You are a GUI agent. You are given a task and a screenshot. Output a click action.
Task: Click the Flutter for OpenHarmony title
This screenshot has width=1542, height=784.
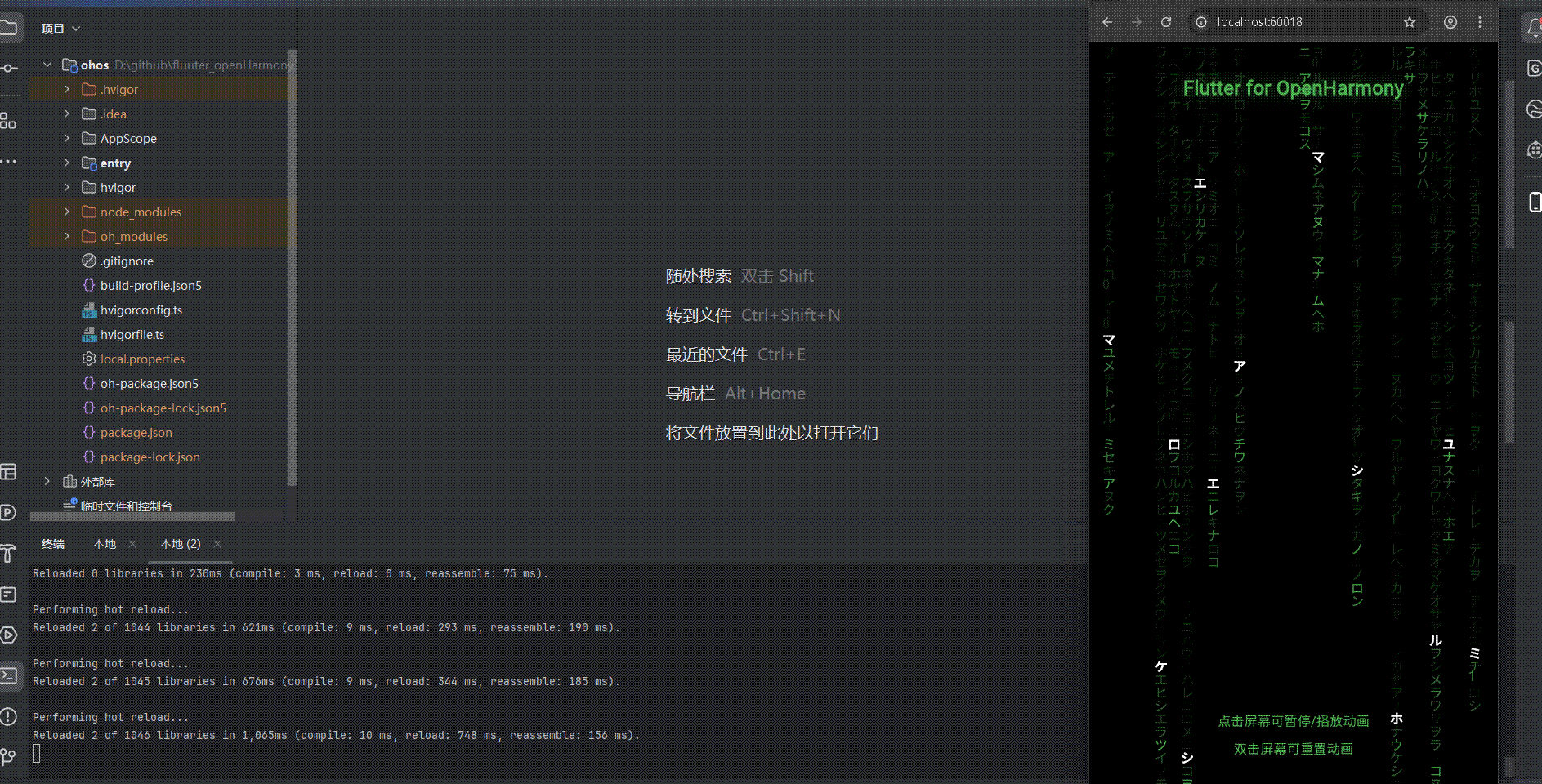pos(1294,88)
